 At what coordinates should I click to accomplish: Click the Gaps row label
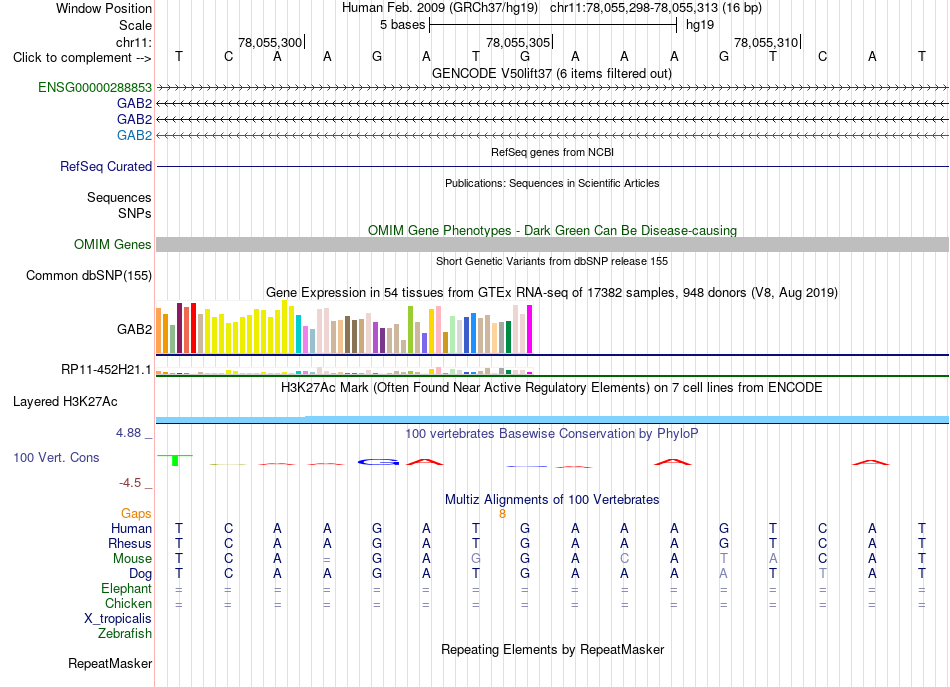[x=136, y=513]
